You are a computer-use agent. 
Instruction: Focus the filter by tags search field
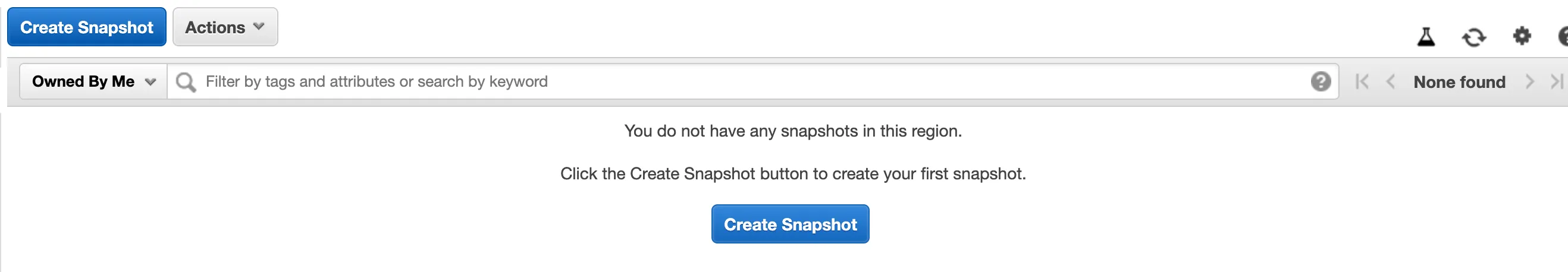pyautogui.click(x=730, y=81)
